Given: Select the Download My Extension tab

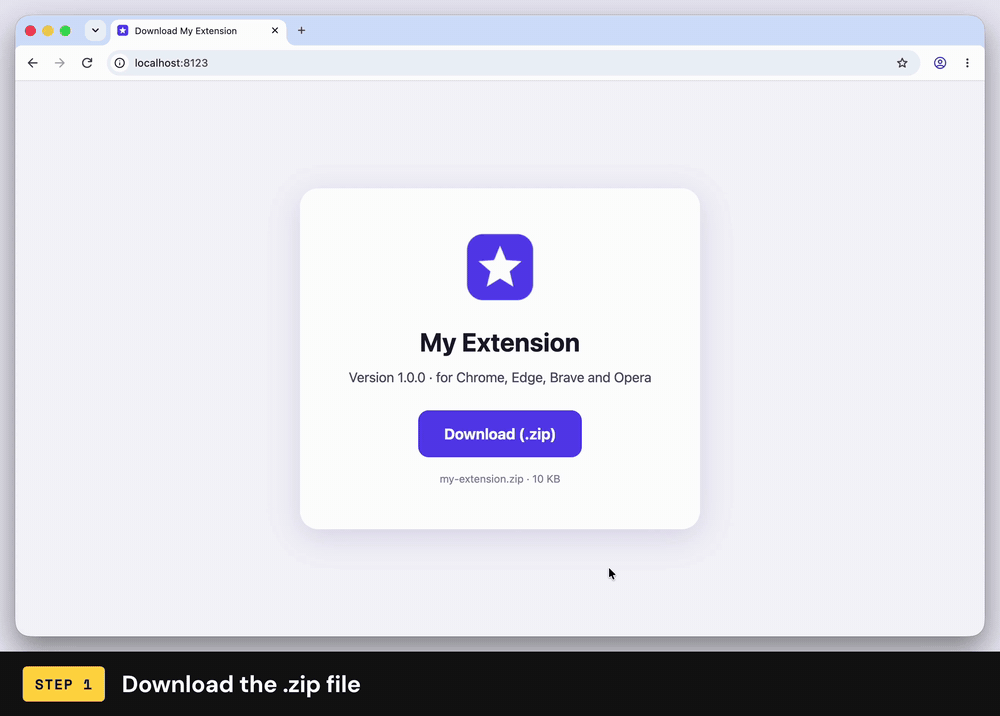Looking at the screenshot, I should (198, 31).
